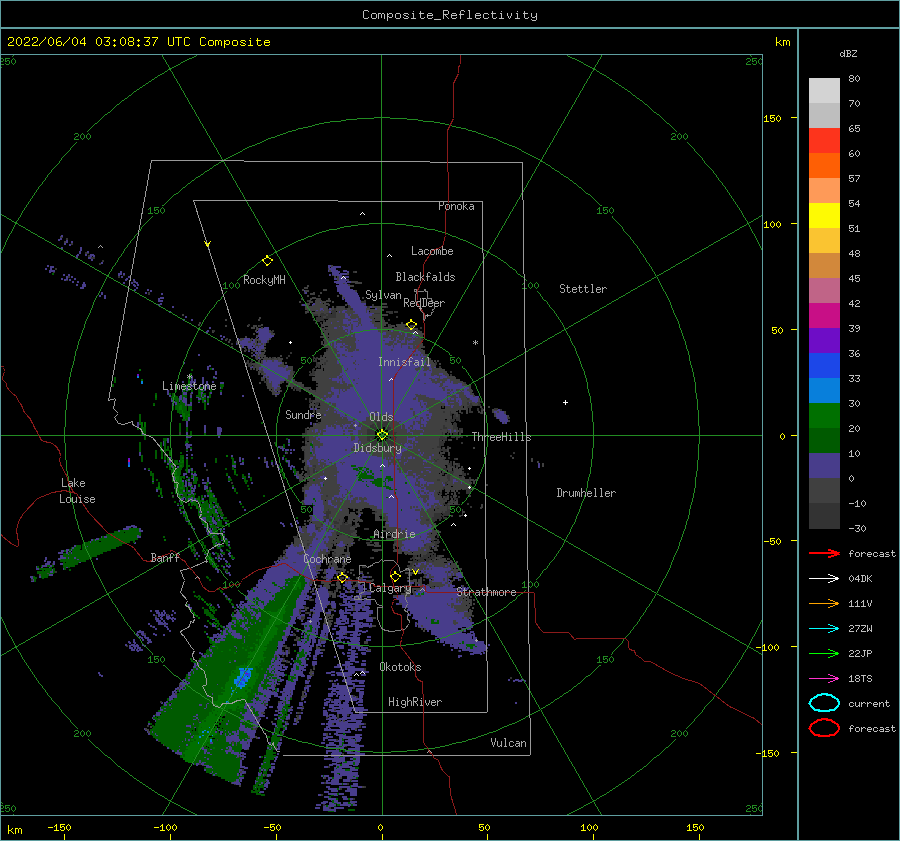Click the Stettler city label

583,289
